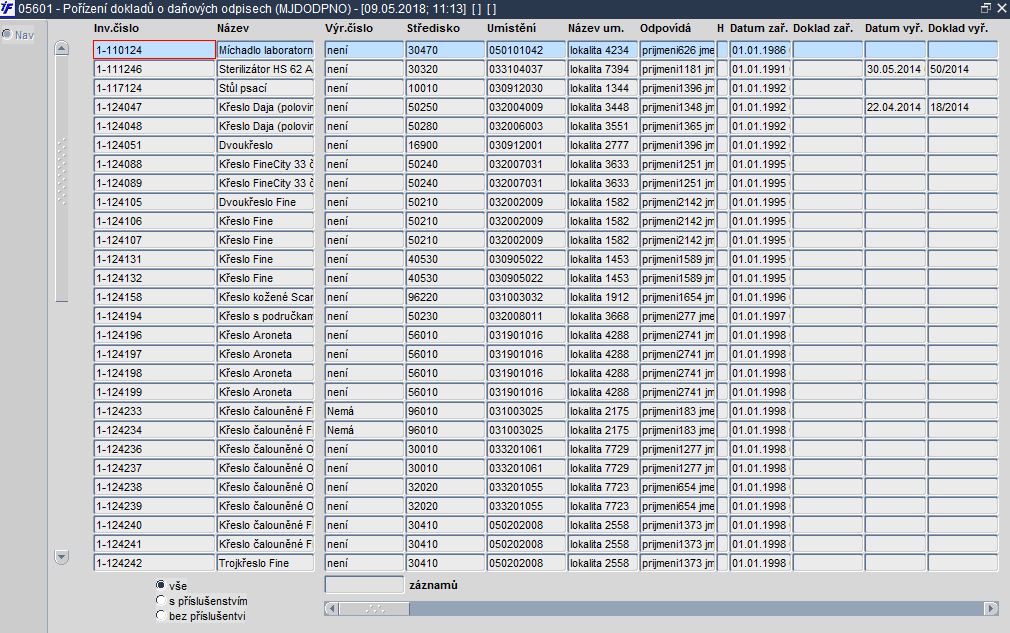The height and width of the screenshot is (633, 1010).
Task: Click responsible person cell 'prijmeni1181 jm'
Action: click(x=678, y=69)
